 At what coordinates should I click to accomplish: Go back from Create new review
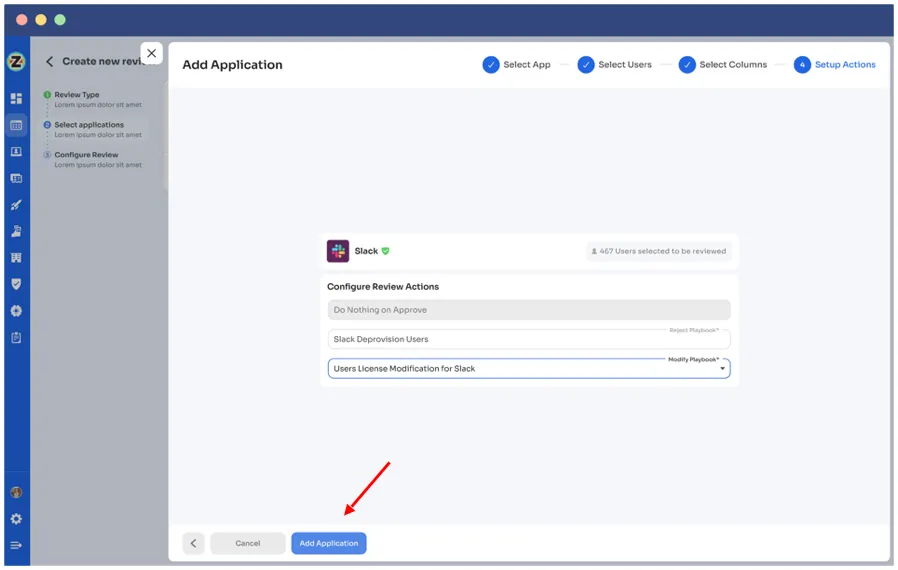click(49, 61)
